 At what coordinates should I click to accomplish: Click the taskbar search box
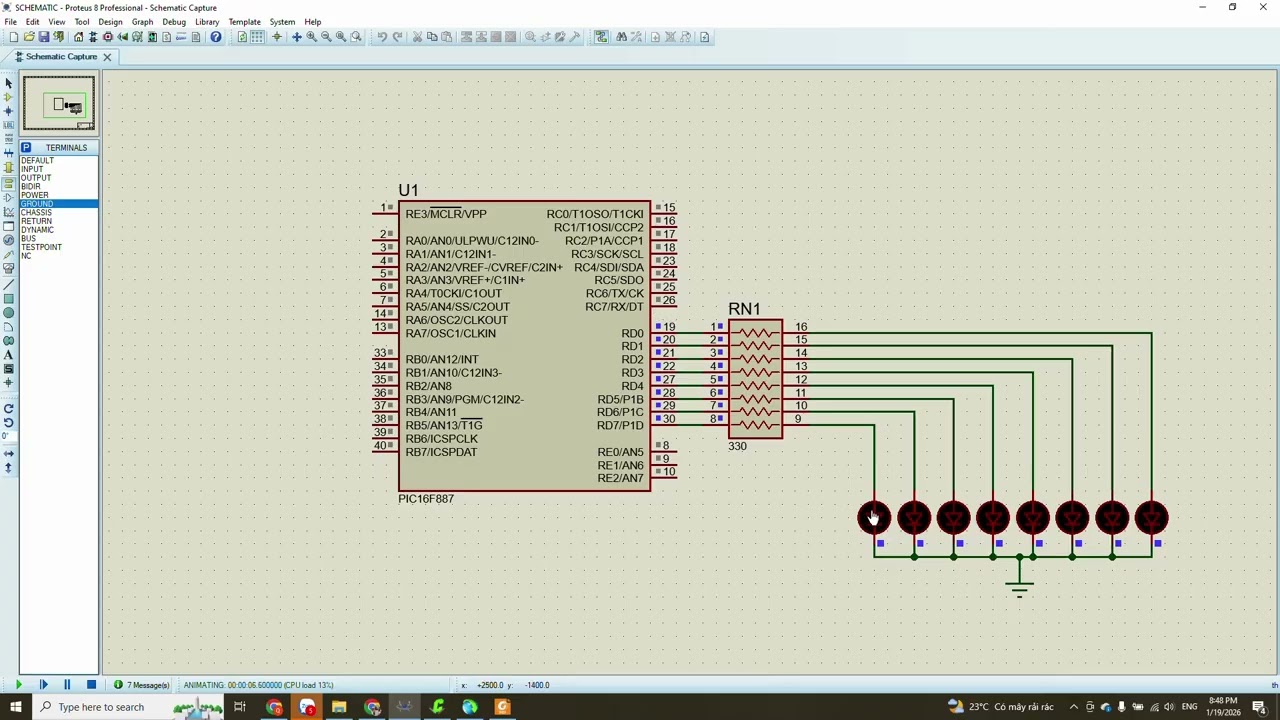130,707
